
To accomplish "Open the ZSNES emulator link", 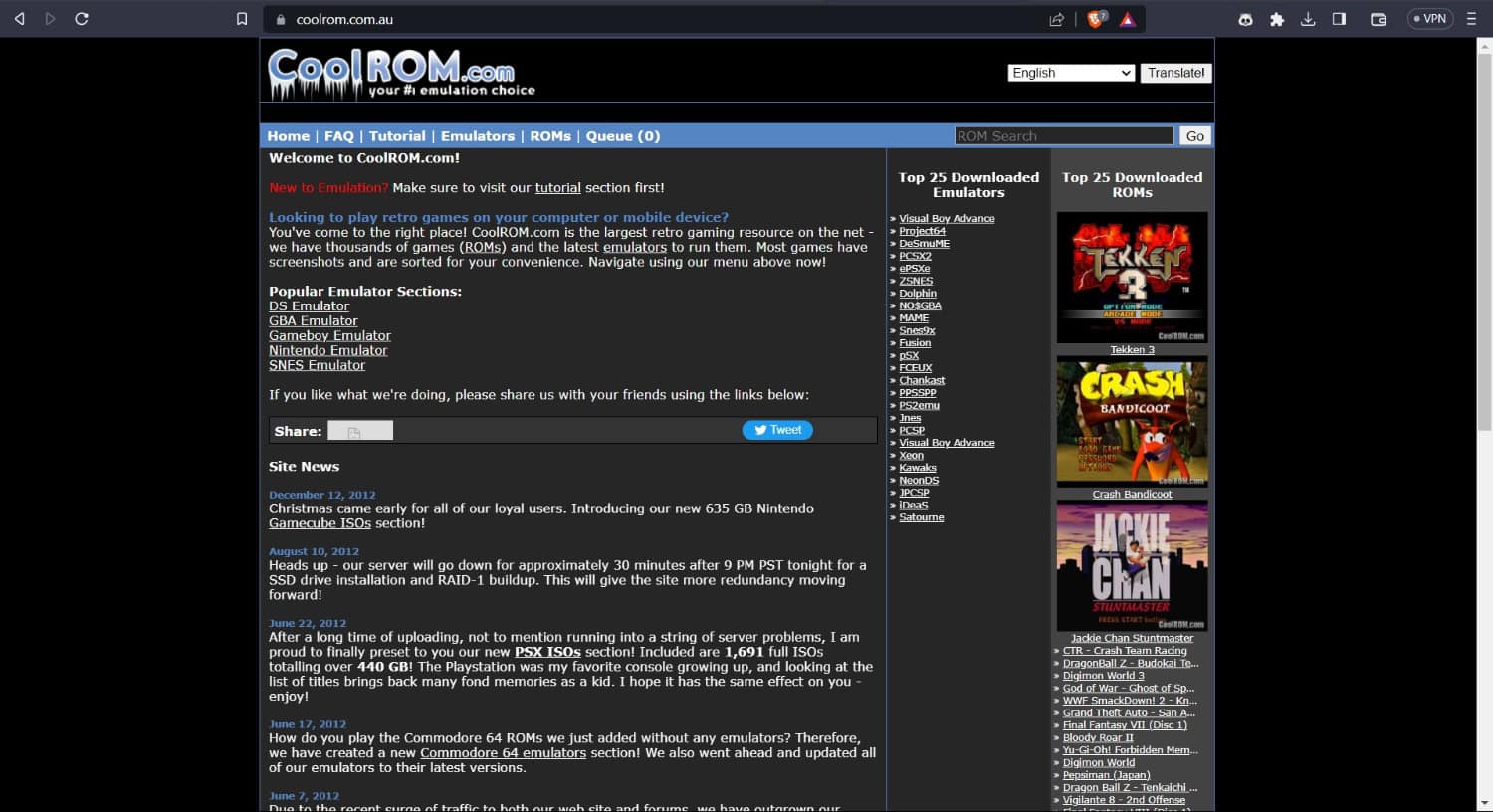I will (x=916, y=281).
